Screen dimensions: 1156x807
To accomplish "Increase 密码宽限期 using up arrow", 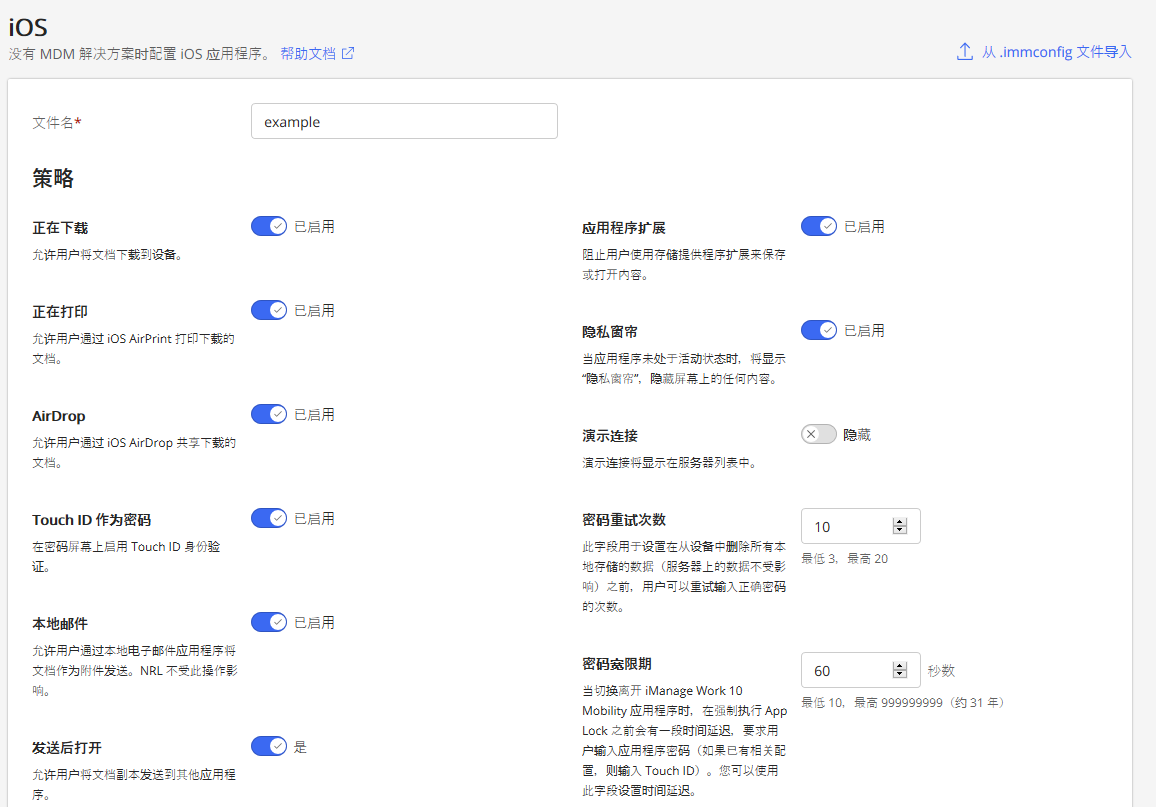I will click(900, 666).
